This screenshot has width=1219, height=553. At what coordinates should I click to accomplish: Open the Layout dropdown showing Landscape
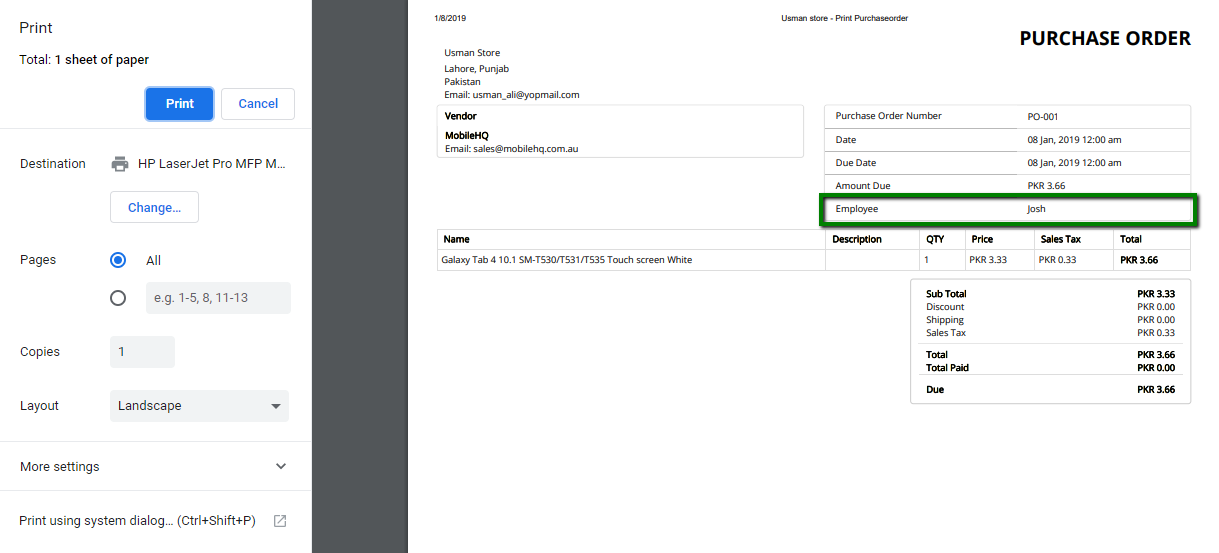click(x=199, y=406)
